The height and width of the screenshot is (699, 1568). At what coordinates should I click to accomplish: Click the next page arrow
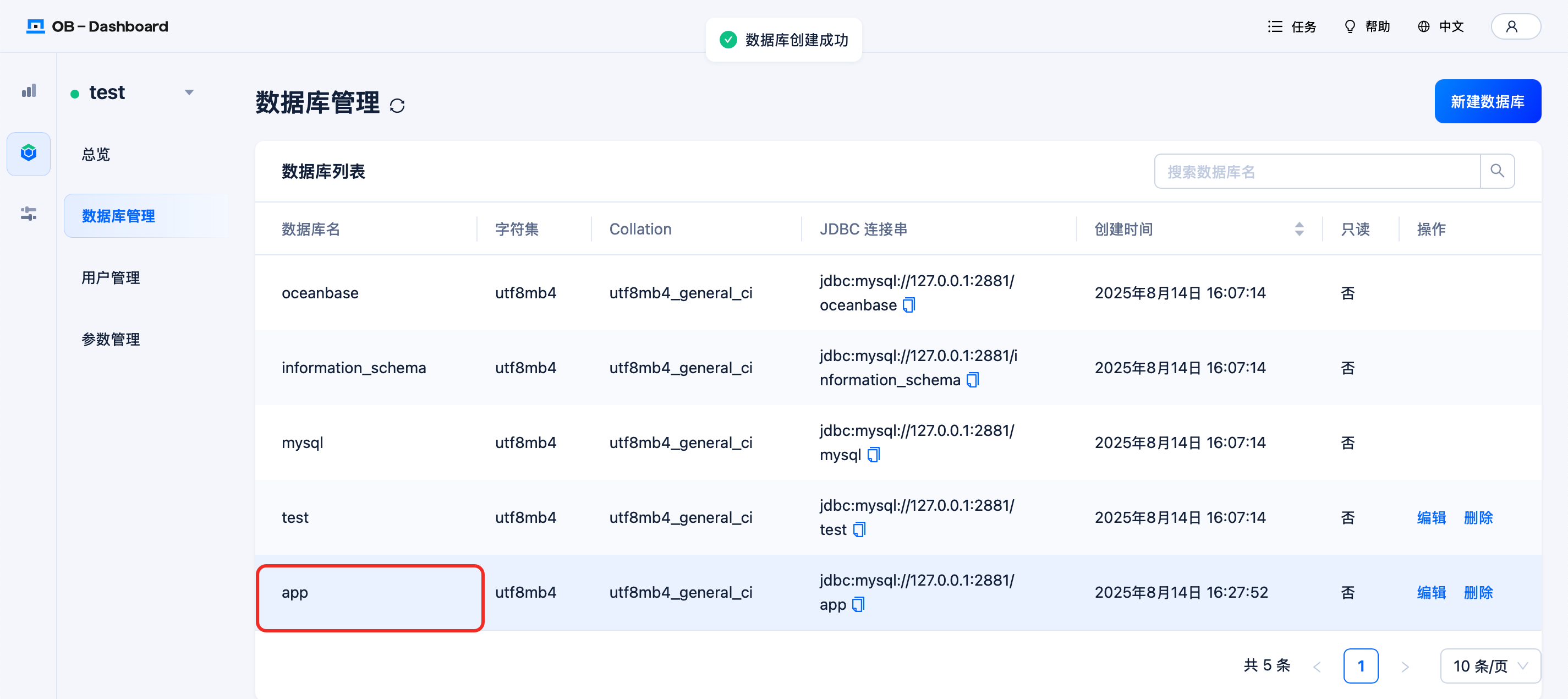(x=1404, y=666)
